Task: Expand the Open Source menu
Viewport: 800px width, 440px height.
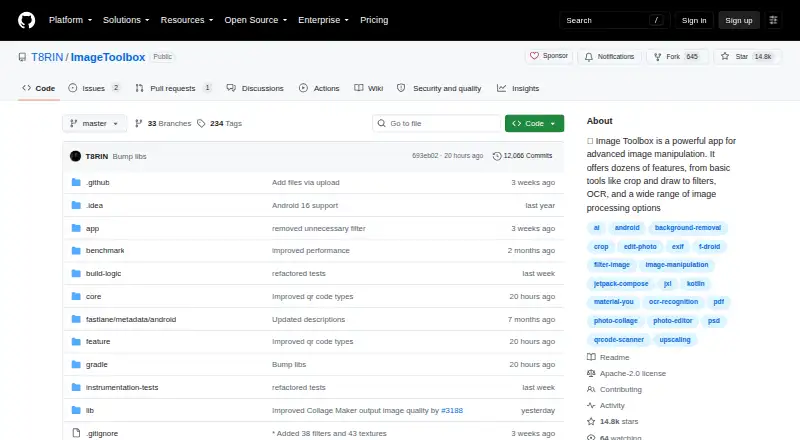Action: pos(256,20)
